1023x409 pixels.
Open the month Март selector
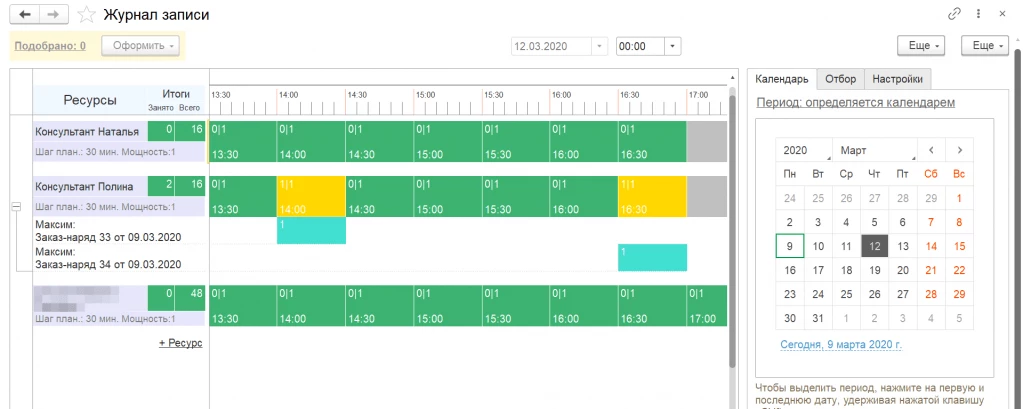coord(875,150)
